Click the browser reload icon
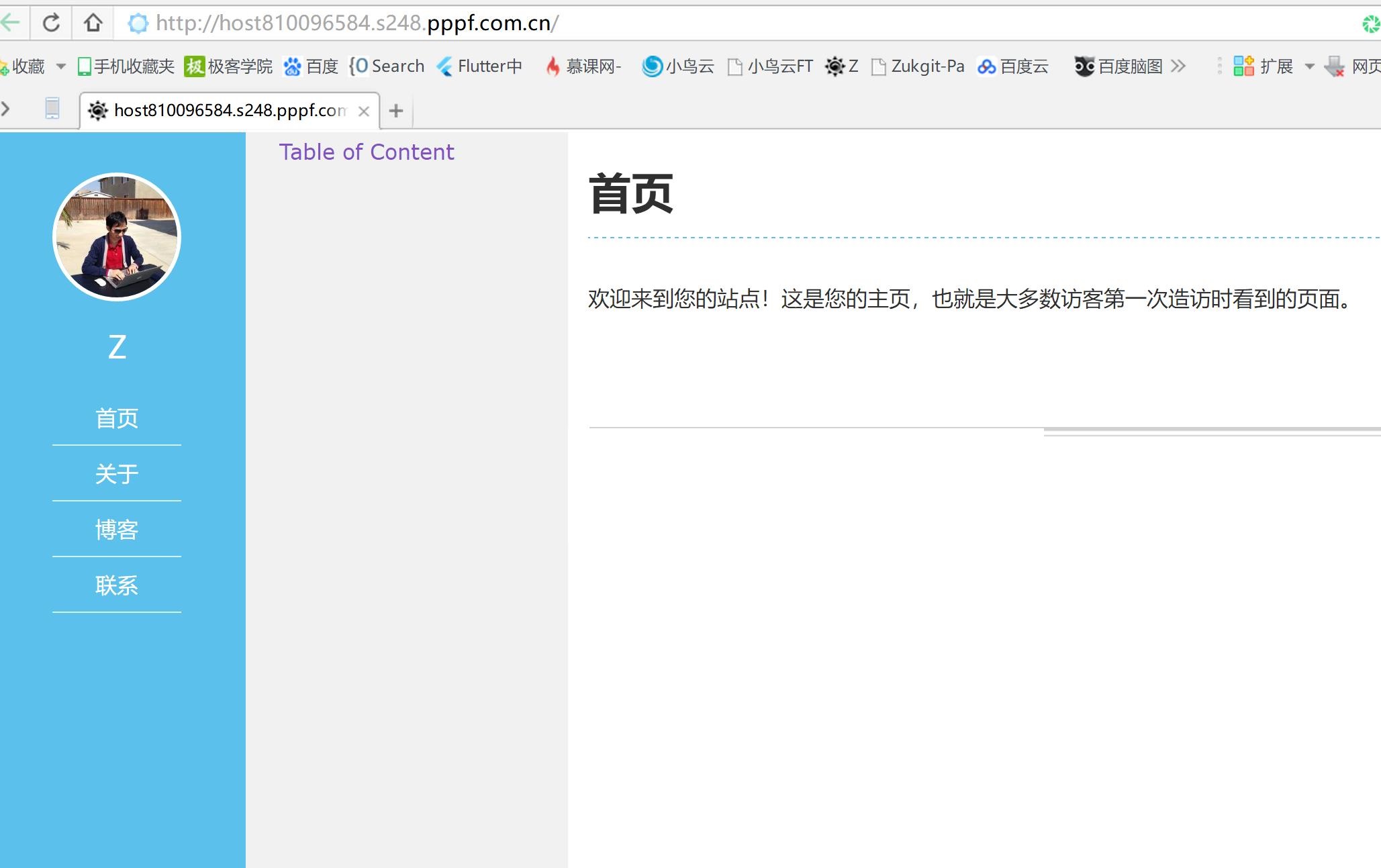Screen dimensions: 1381x868 [51, 23]
